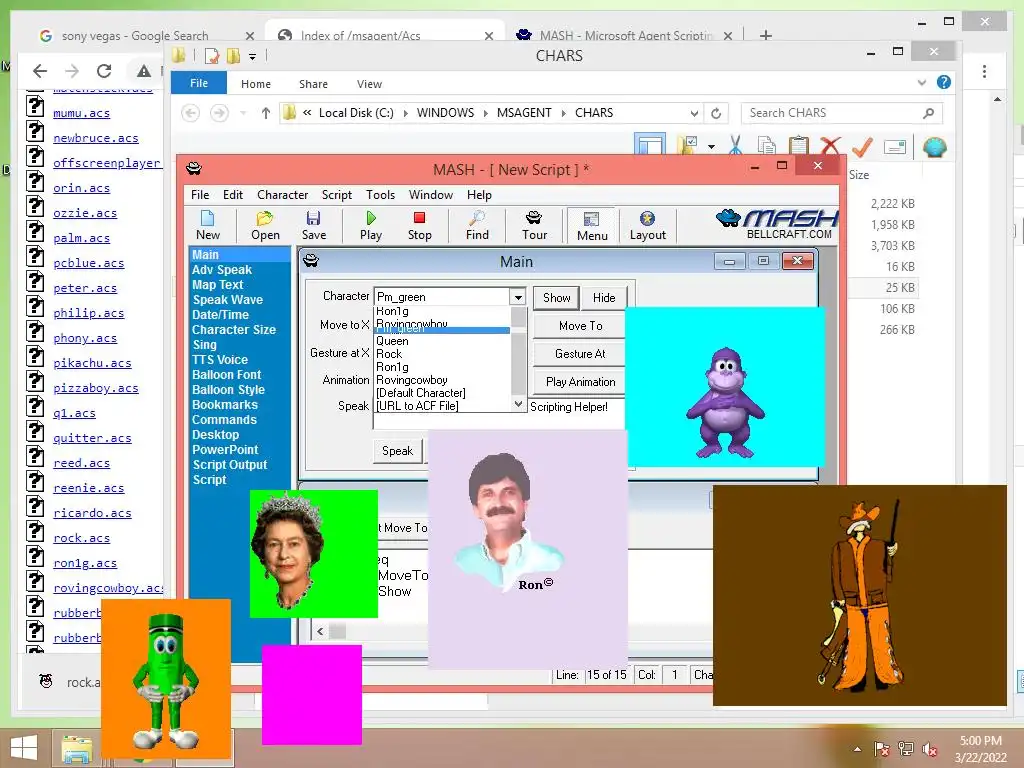Open the Window menu in MASH
1024x768 pixels.
tap(430, 195)
